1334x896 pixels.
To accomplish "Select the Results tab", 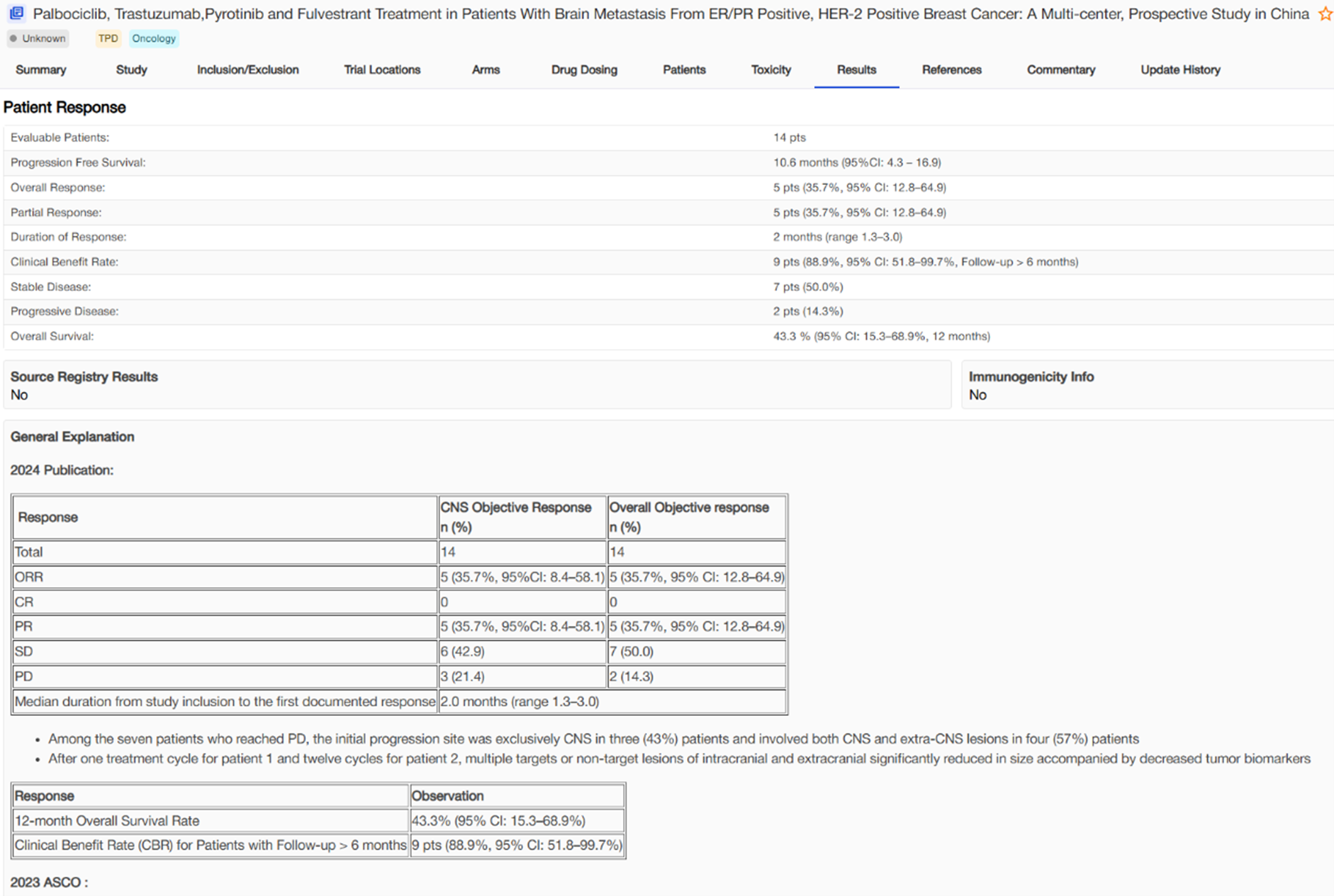I will pyautogui.click(x=856, y=70).
